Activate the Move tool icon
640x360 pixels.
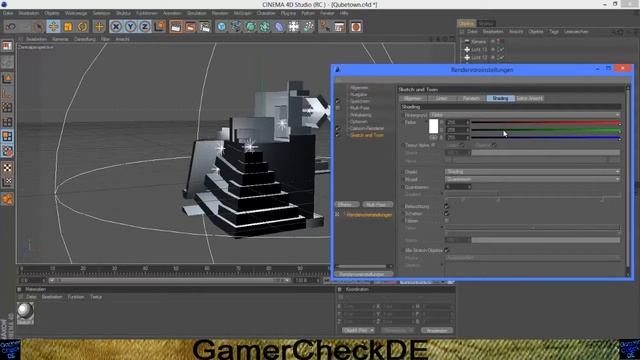[x=53, y=27]
